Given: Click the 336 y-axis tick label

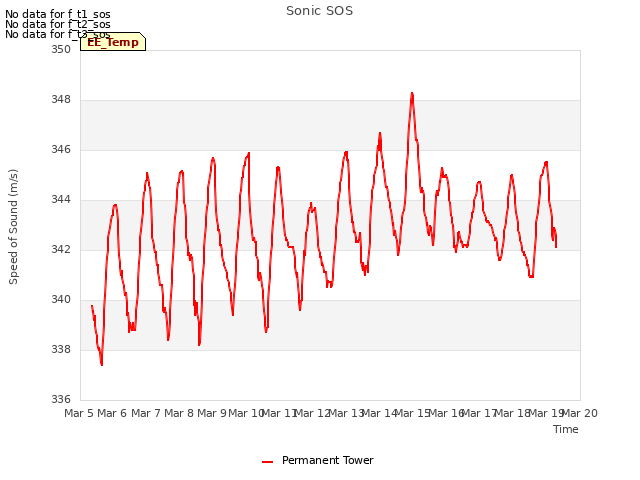Looking at the screenshot, I should (x=61, y=399).
